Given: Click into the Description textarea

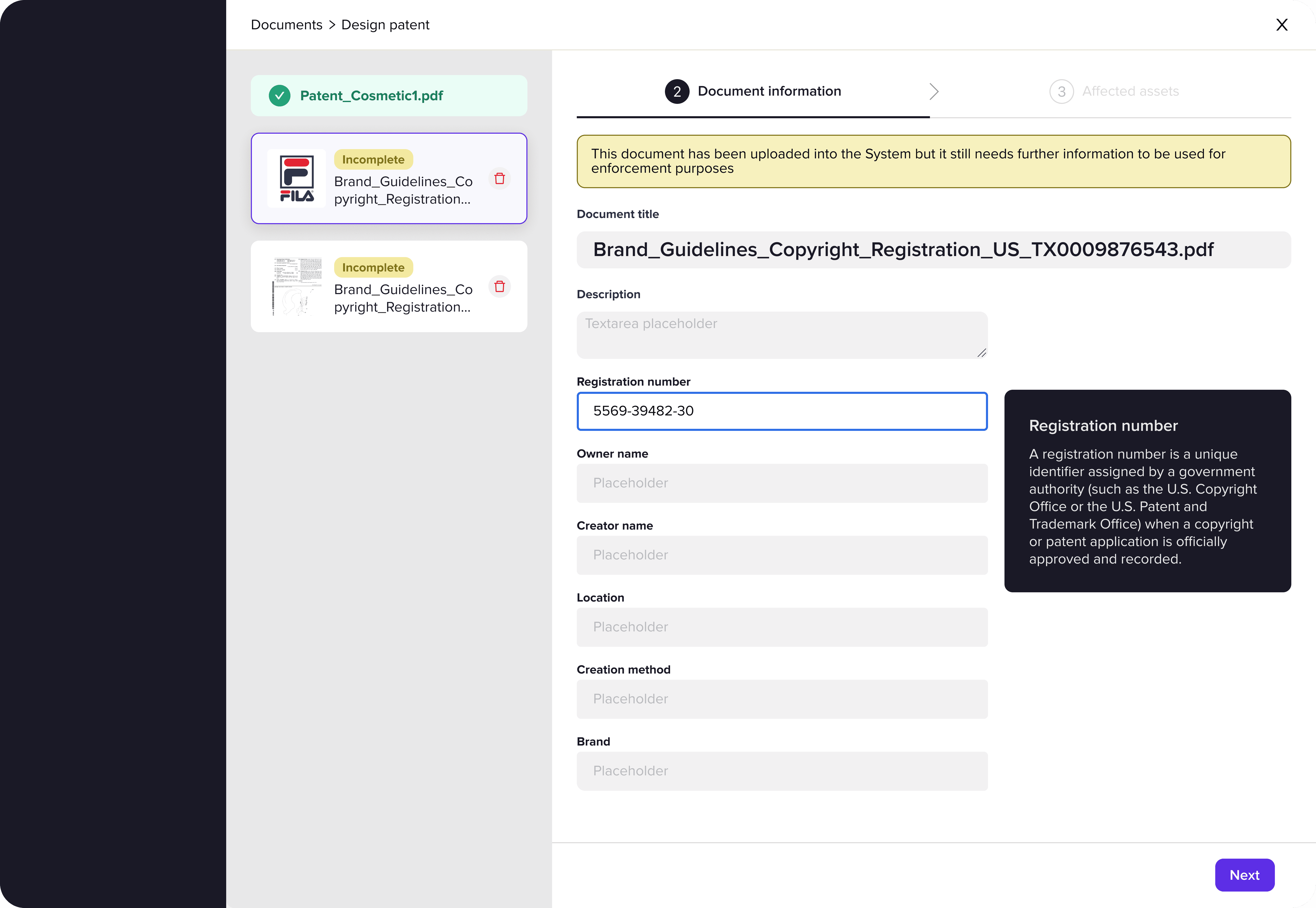Looking at the screenshot, I should click(781, 335).
